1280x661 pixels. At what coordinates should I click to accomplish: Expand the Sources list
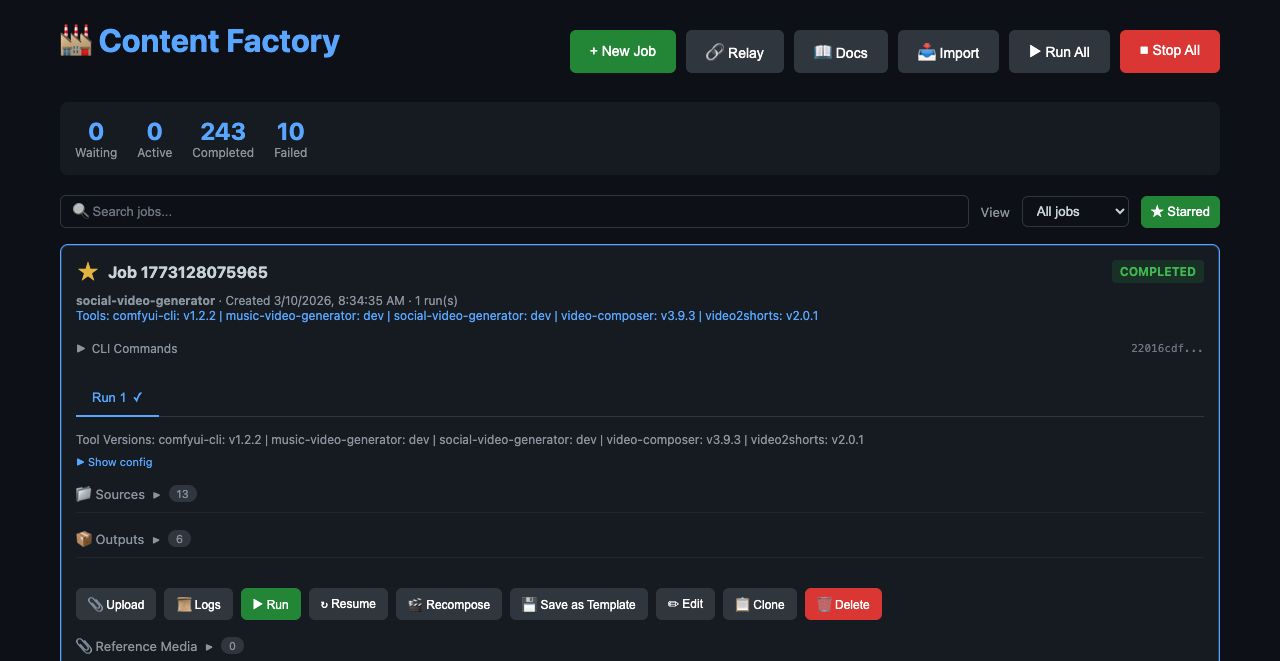(x=157, y=494)
